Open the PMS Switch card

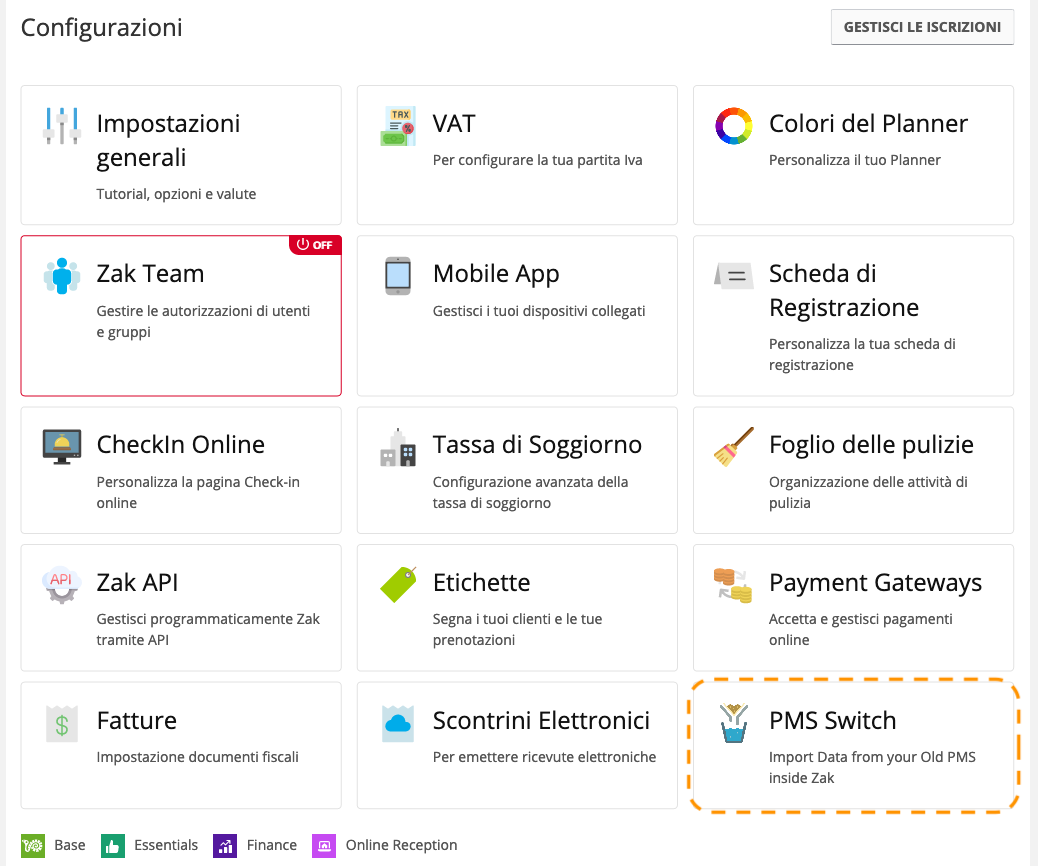click(x=853, y=746)
